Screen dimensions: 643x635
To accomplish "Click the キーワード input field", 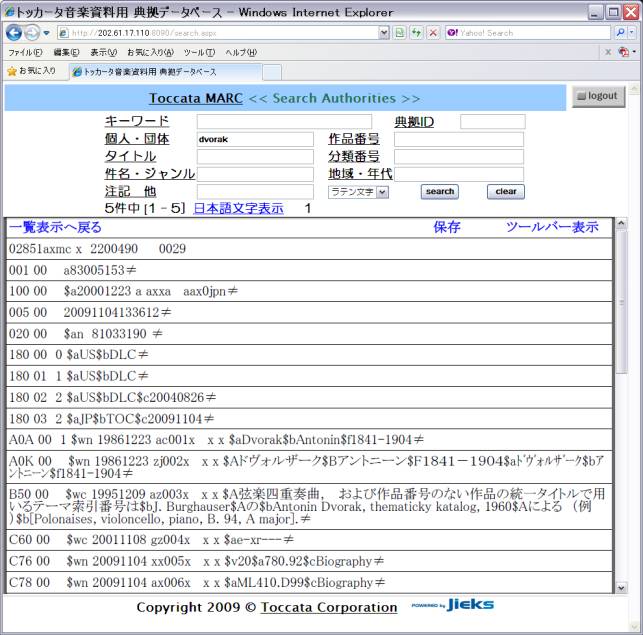I will [x=284, y=122].
